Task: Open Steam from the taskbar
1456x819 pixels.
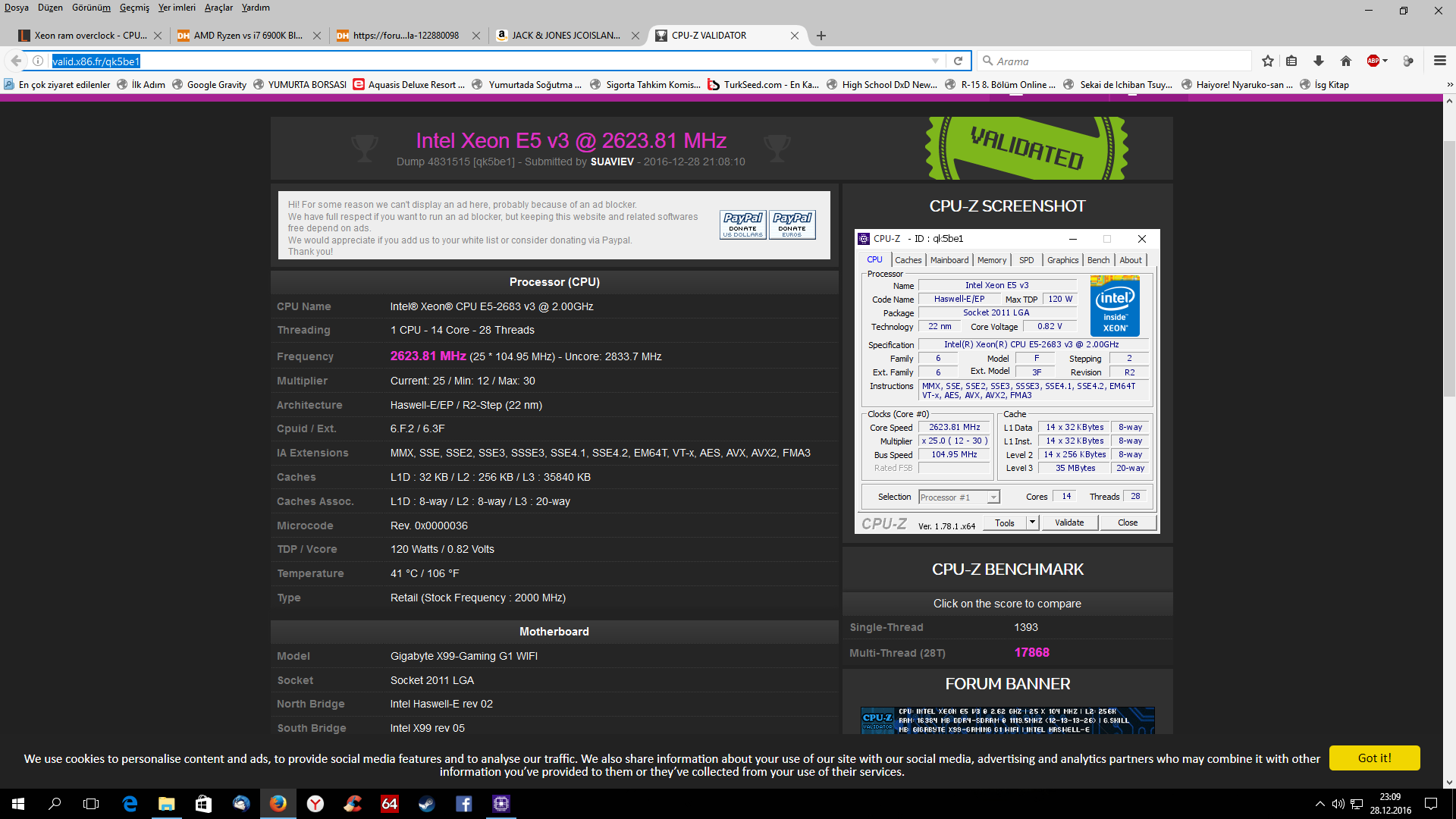Action: [x=427, y=804]
